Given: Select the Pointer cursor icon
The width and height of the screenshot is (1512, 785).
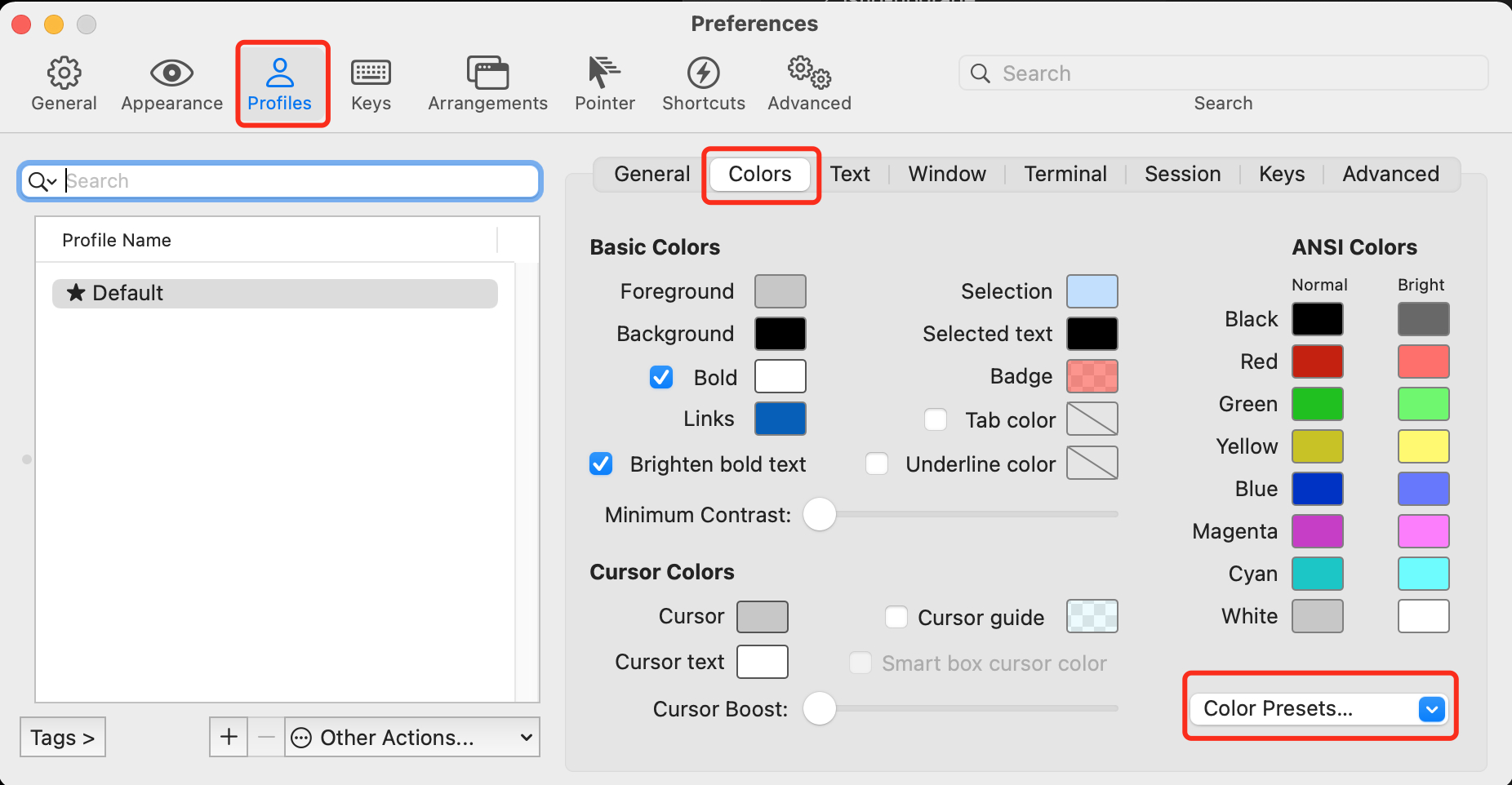Looking at the screenshot, I should pyautogui.click(x=604, y=73).
